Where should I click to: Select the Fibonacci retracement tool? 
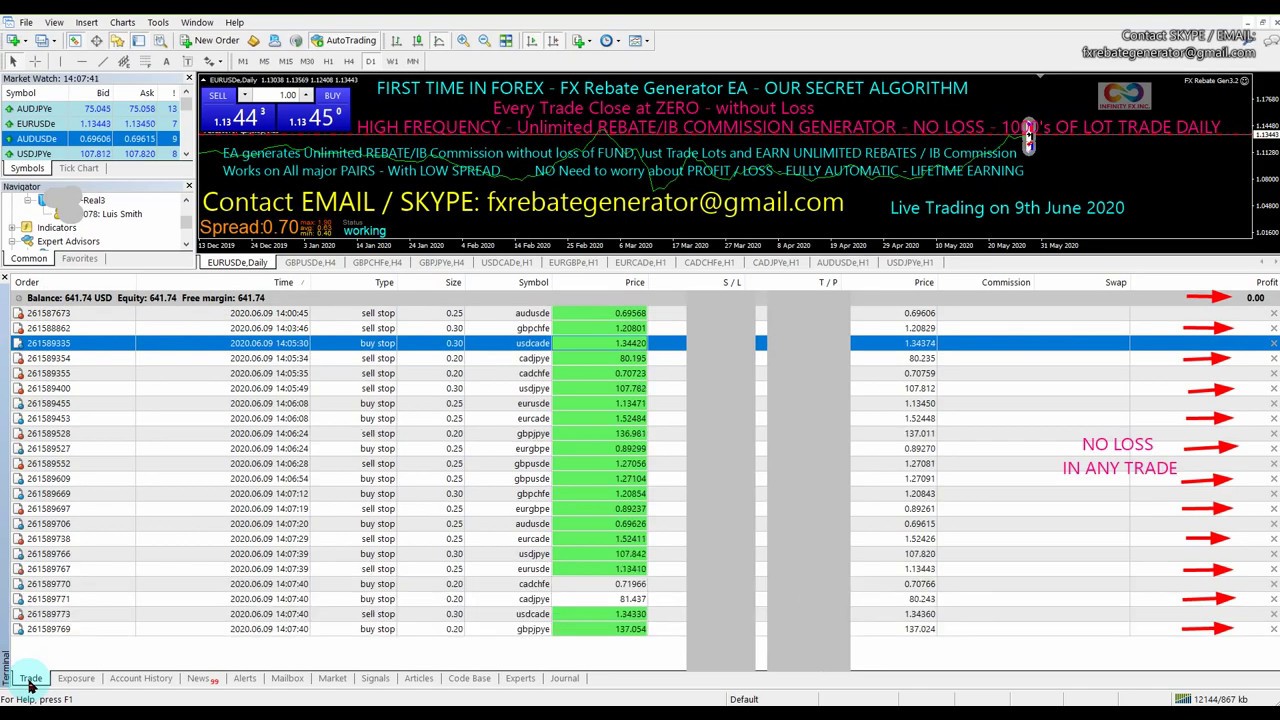coord(145,62)
